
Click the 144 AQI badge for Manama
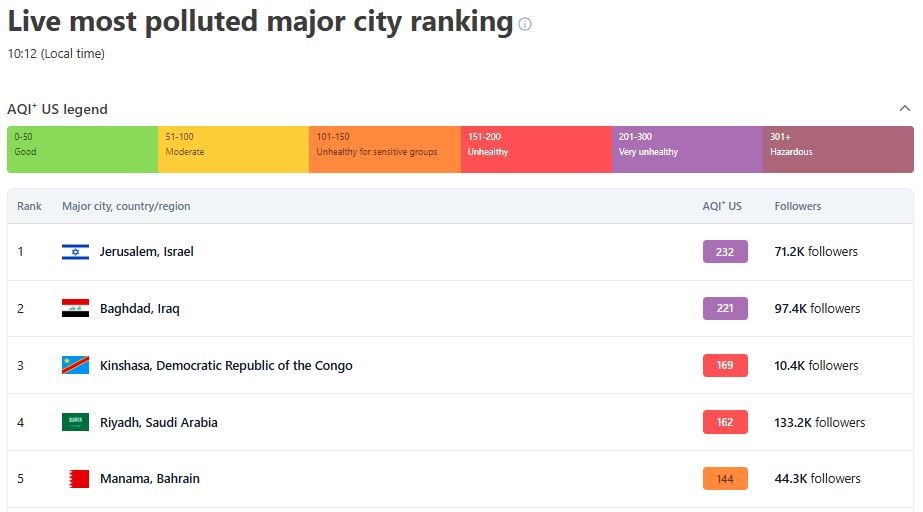(x=725, y=478)
